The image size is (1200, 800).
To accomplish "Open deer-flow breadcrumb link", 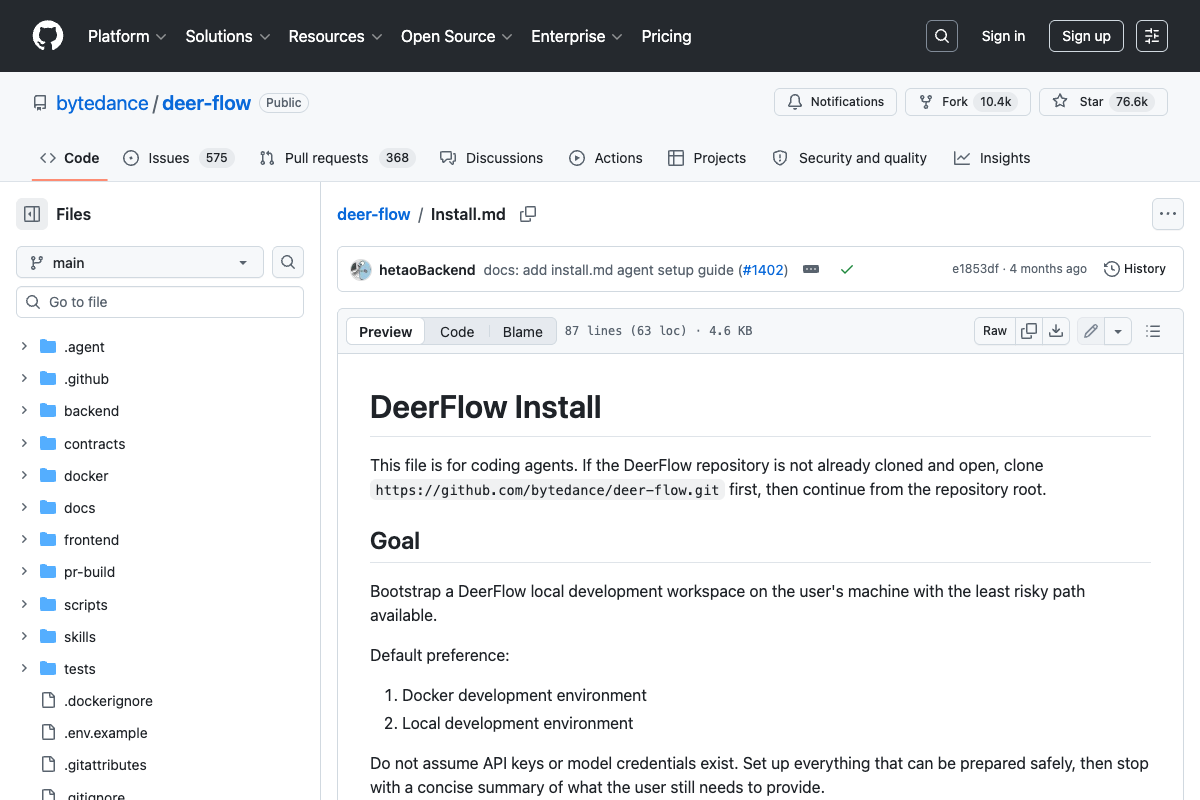I will tap(374, 214).
